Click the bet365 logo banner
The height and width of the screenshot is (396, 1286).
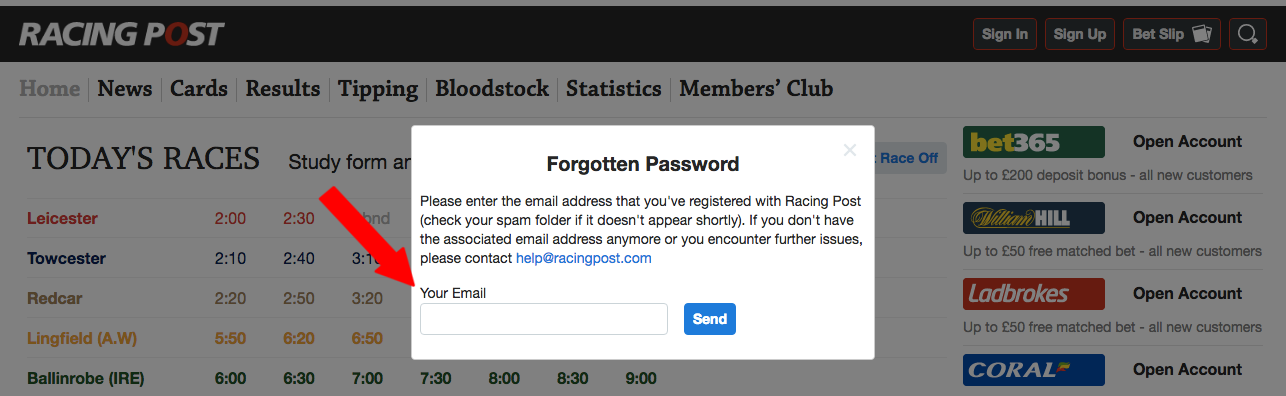point(1034,142)
